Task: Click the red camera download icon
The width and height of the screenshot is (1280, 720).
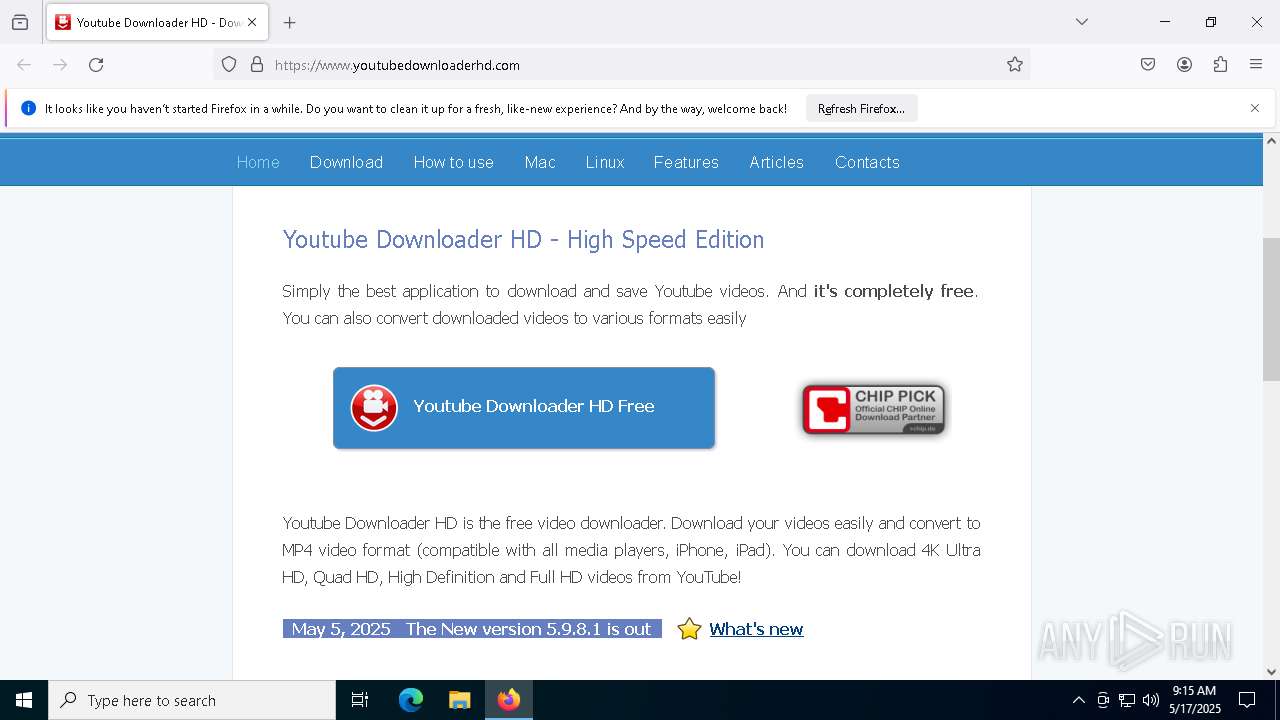Action: pos(374,408)
